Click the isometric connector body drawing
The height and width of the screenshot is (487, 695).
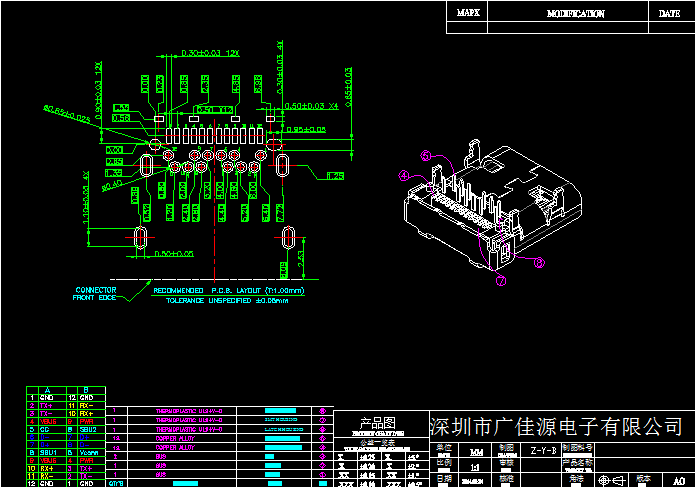(x=492, y=206)
